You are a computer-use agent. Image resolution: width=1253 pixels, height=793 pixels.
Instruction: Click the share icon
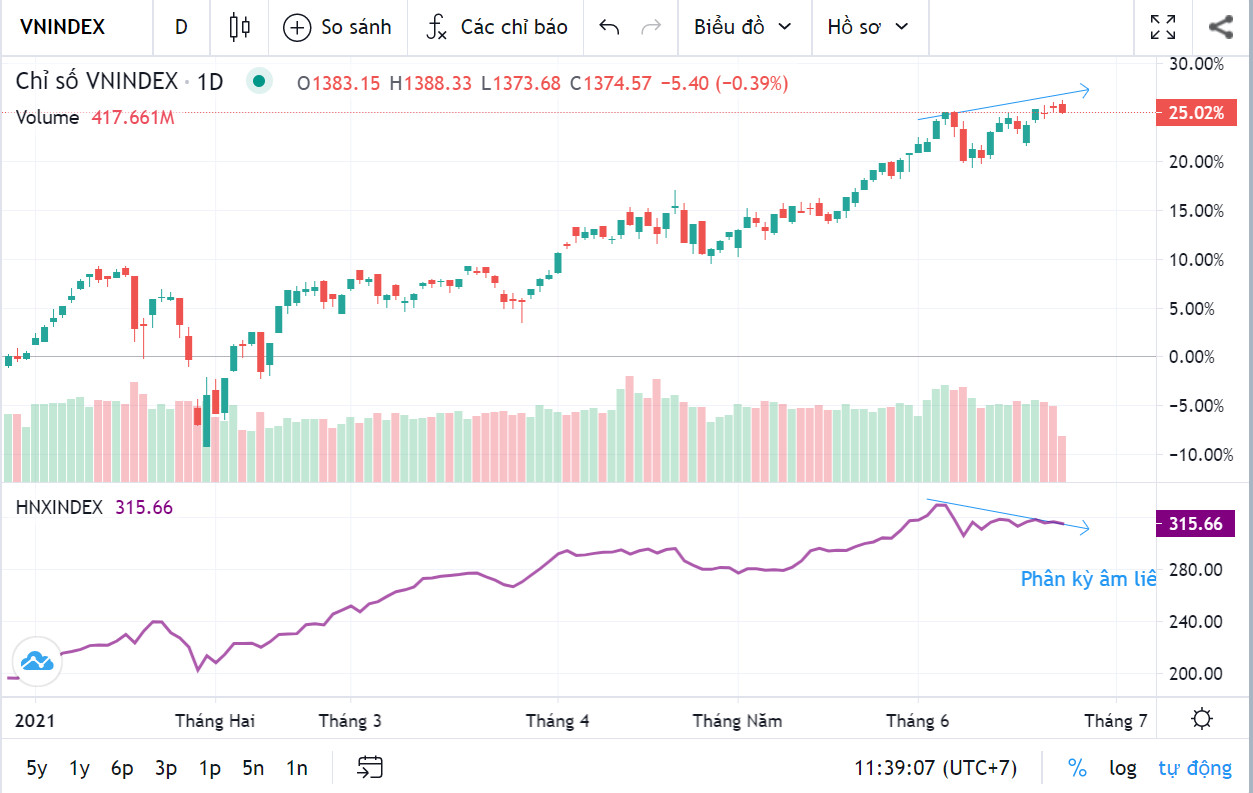point(1220,27)
